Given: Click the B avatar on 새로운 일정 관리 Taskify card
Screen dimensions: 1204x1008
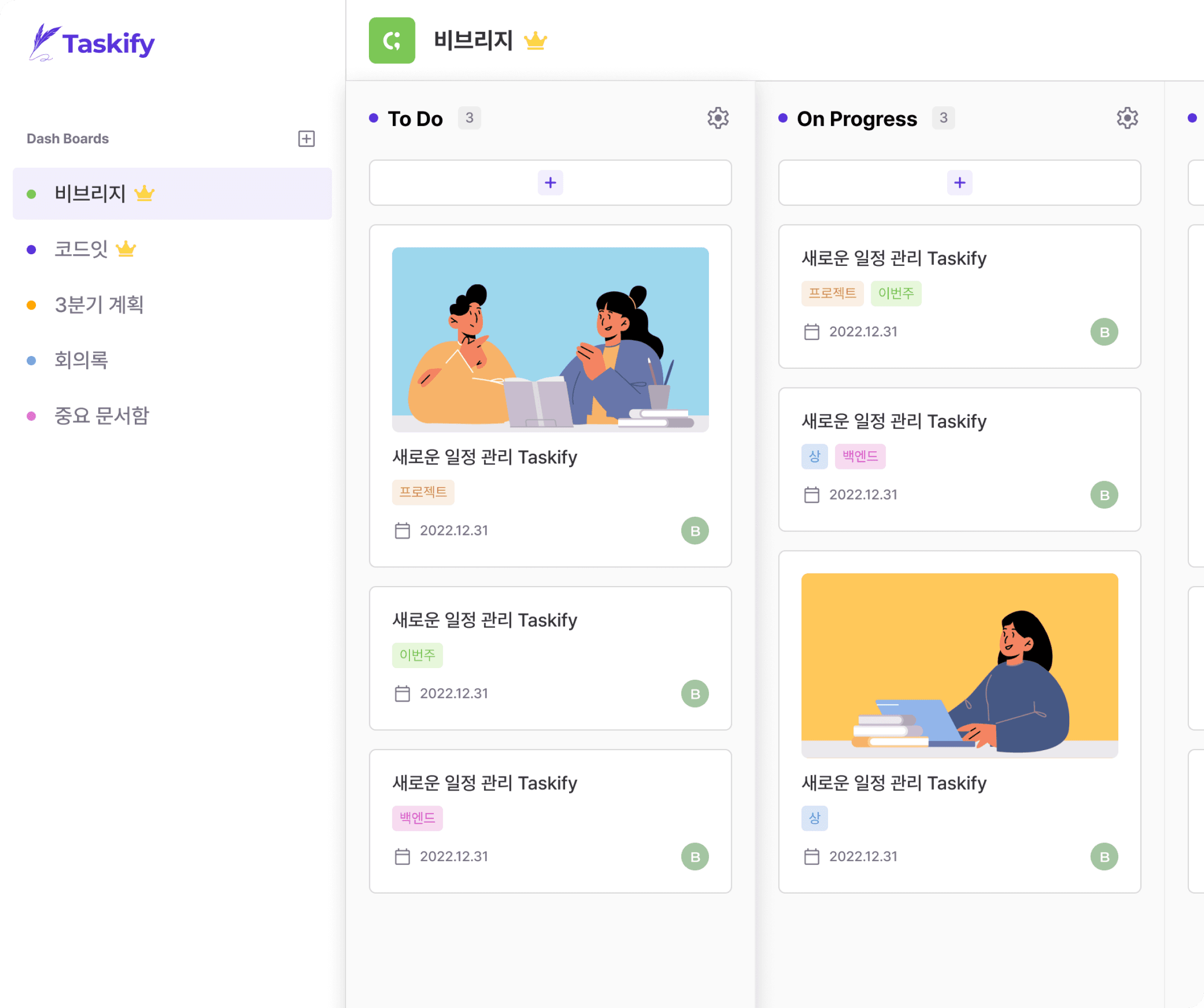Looking at the screenshot, I should (x=697, y=531).
